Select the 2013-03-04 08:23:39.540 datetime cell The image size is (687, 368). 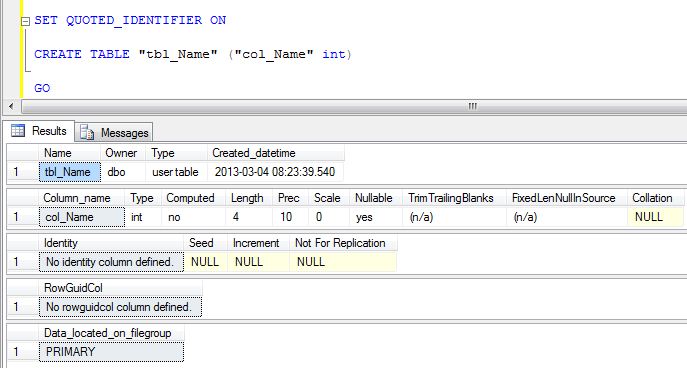tap(275, 172)
